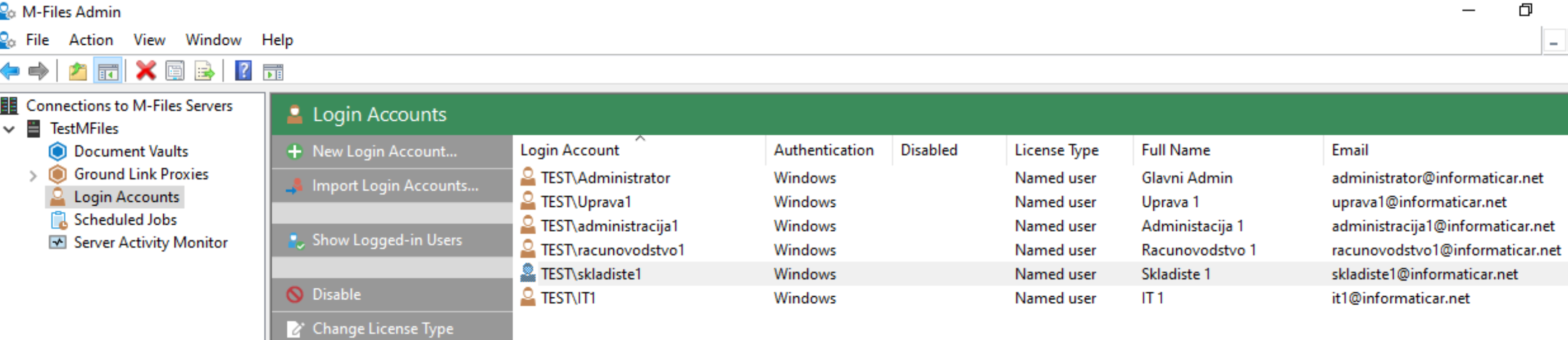Select the TEST\Uprava1 account row
1568x340 pixels.
pos(1041,201)
